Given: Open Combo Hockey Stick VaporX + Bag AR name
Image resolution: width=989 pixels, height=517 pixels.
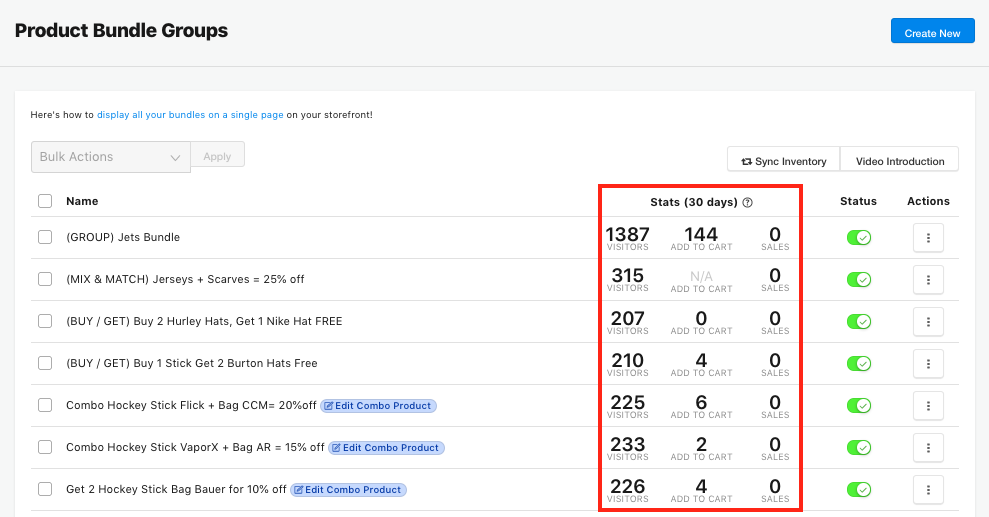Looking at the screenshot, I should [x=195, y=448].
